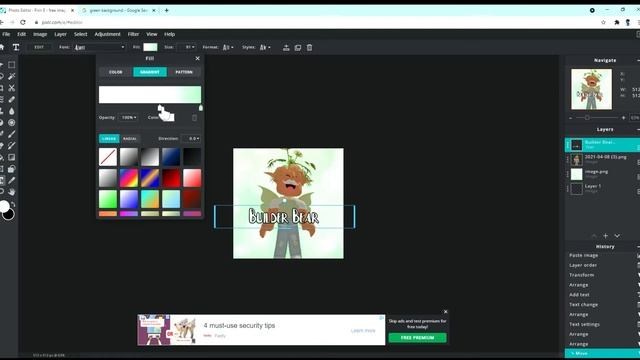This screenshot has height=360, width=640.
Task: Select the circular target tool icon
Action: point(11,122)
